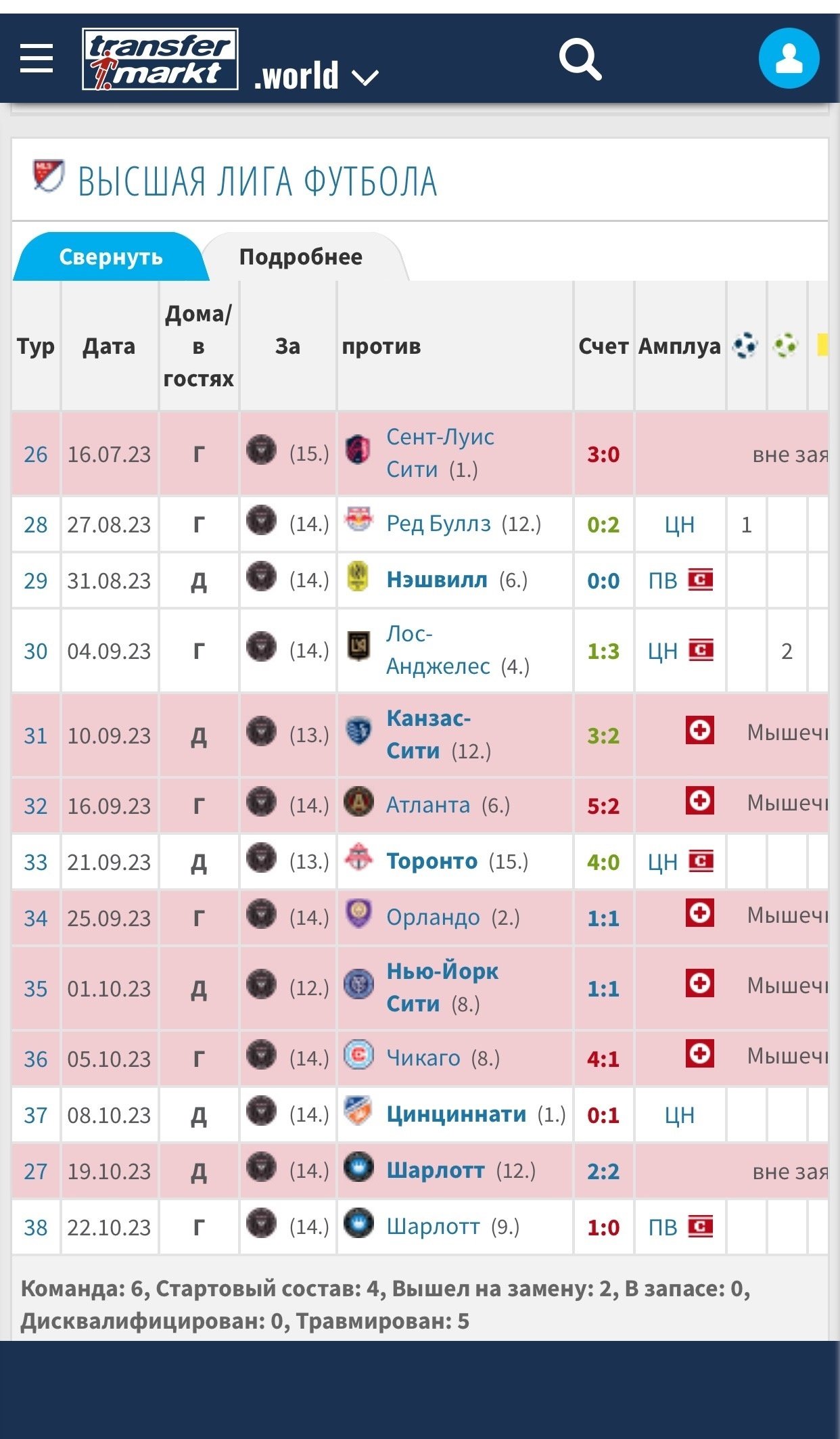Click the Orlando club crest

coord(358,914)
